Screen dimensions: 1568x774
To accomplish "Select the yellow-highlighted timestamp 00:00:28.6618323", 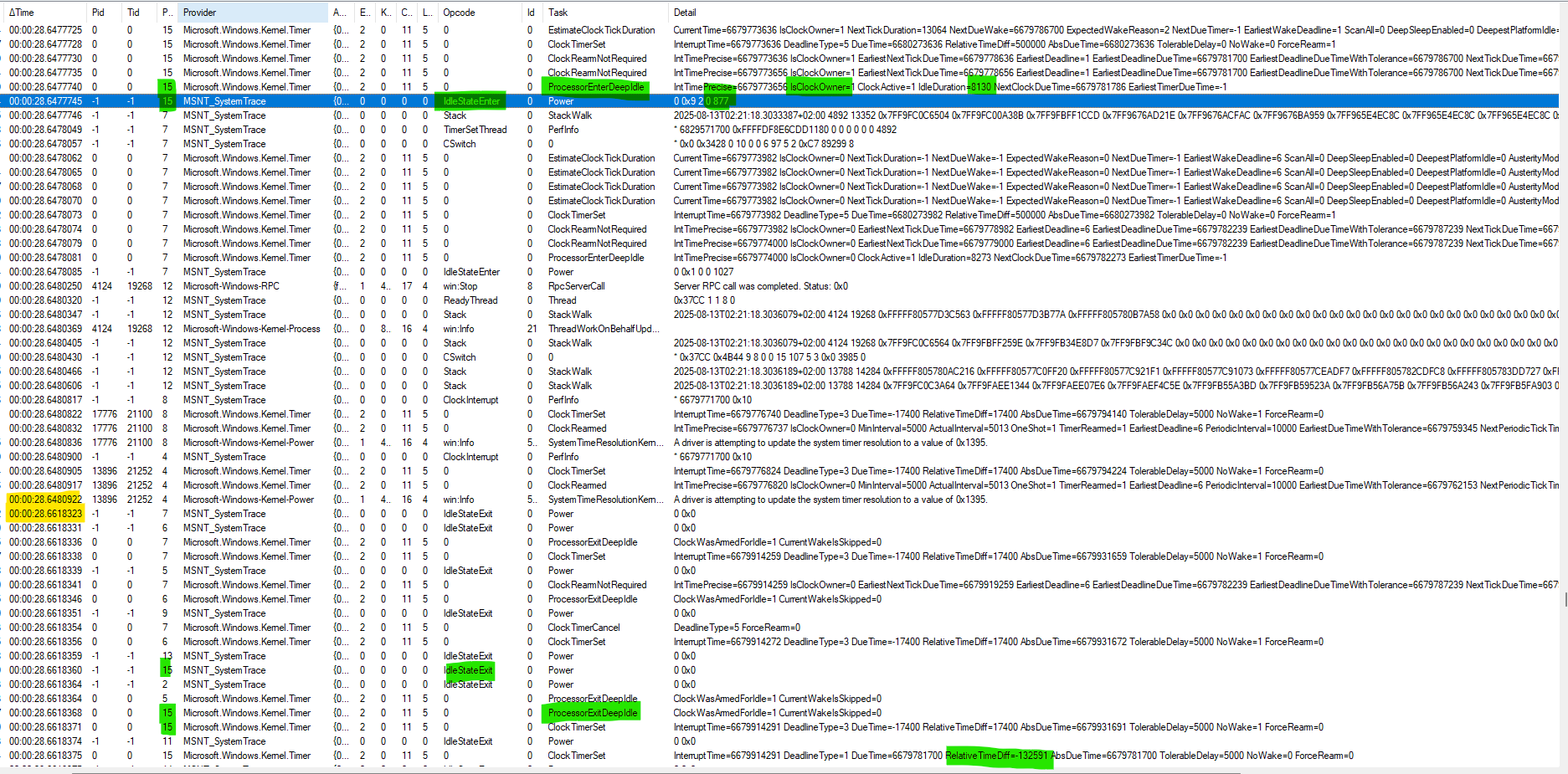I will pos(46,514).
